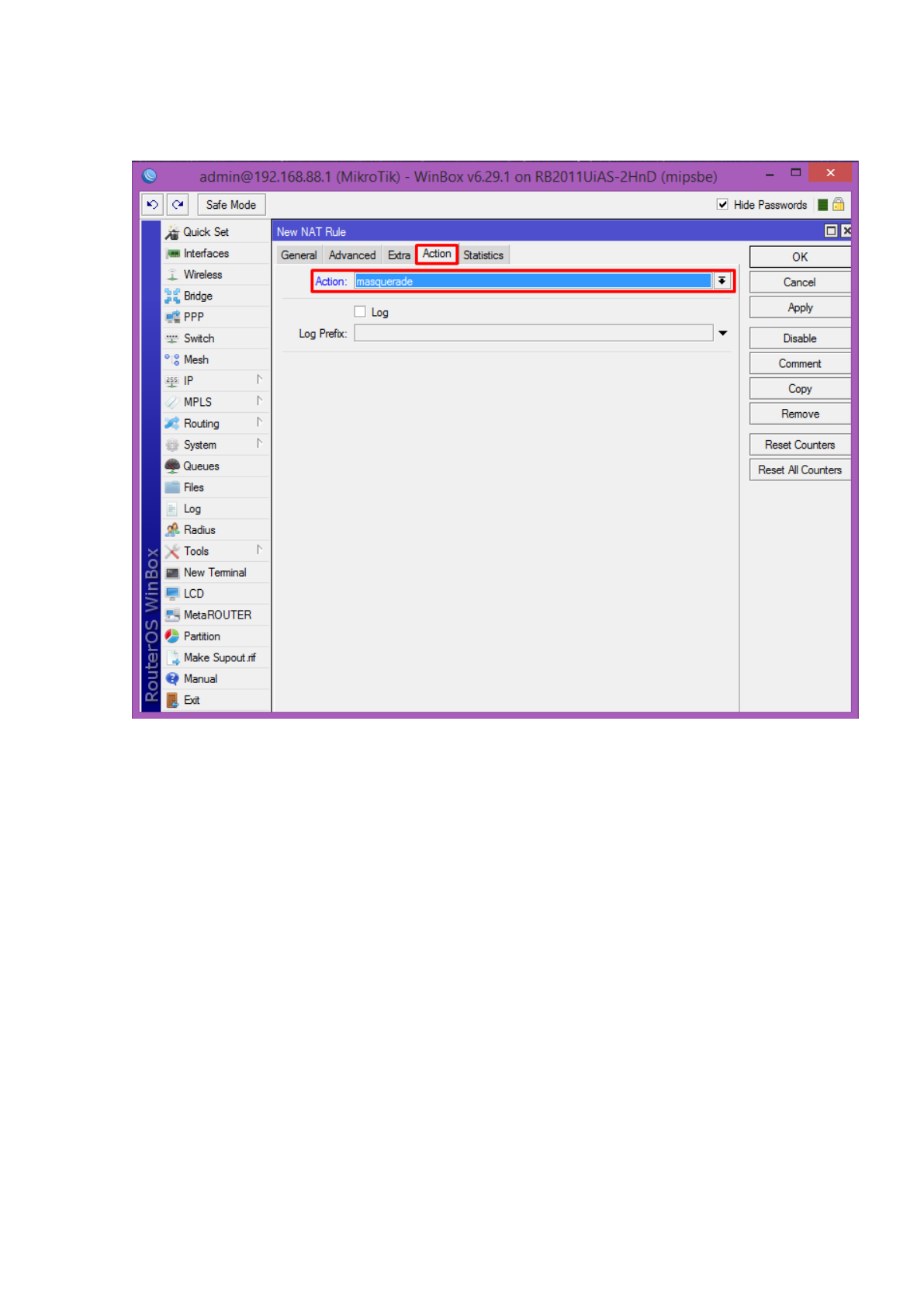
Task: Open the MPLS icon
Action: pos(172,402)
